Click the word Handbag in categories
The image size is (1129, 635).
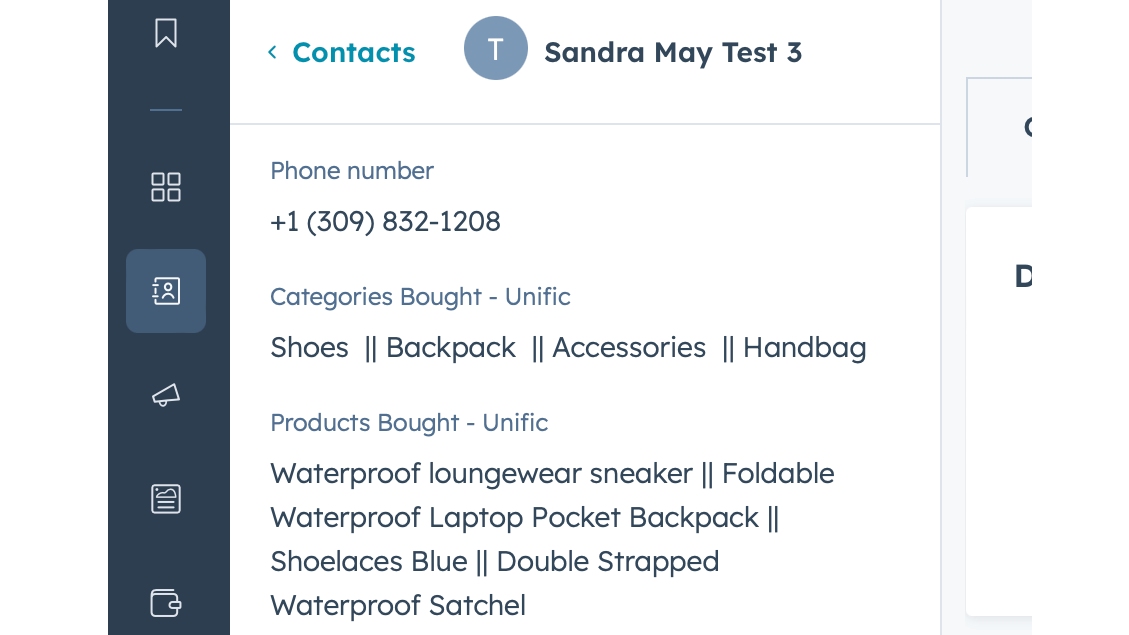[x=804, y=347]
